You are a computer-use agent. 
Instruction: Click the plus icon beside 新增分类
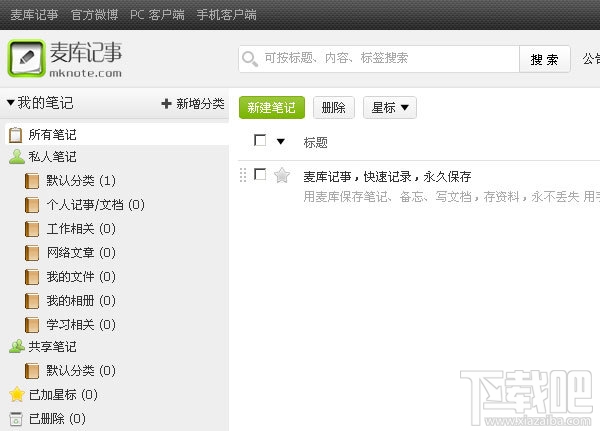tap(166, 103)
